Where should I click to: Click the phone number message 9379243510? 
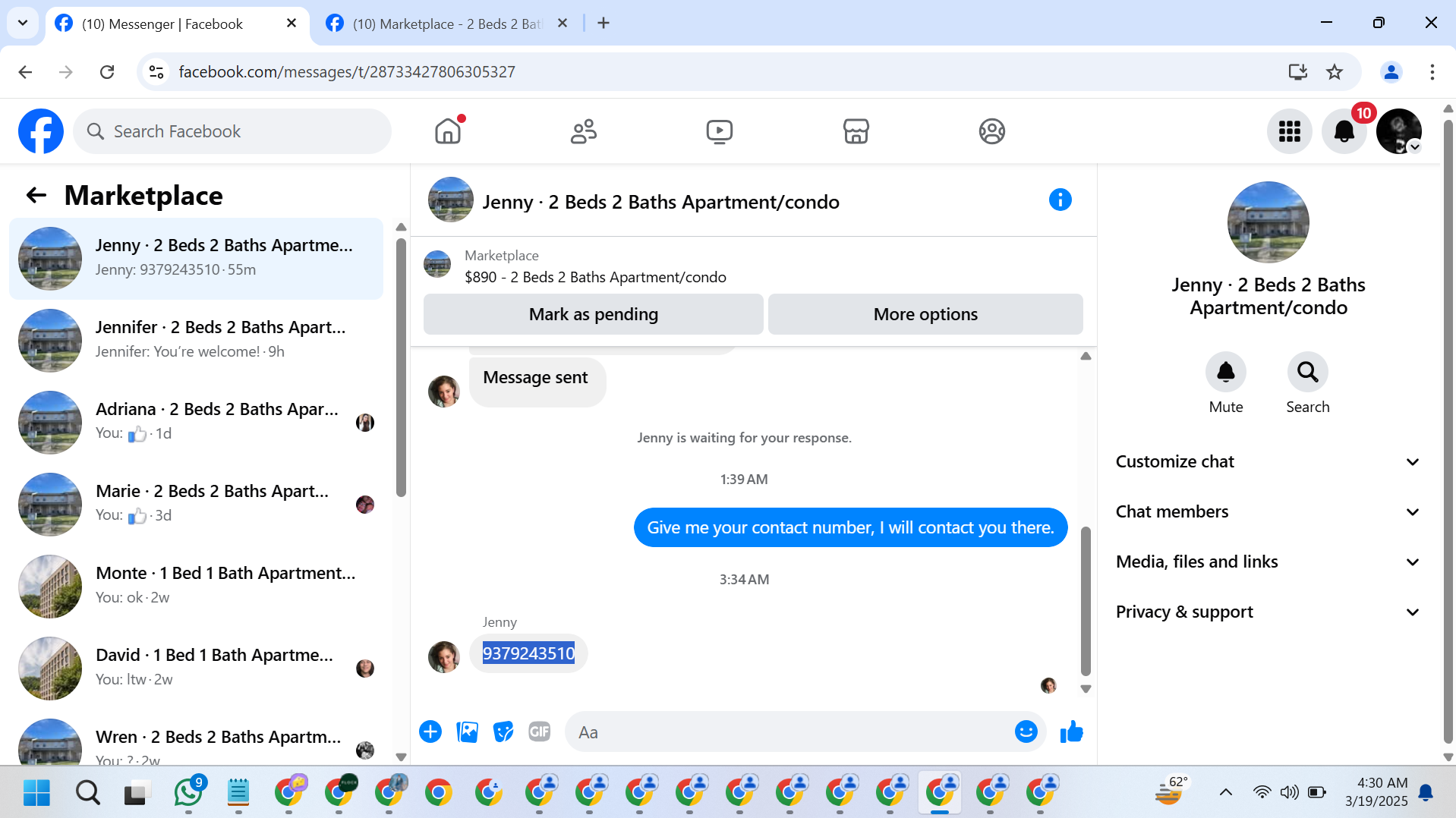click(528, 653)
